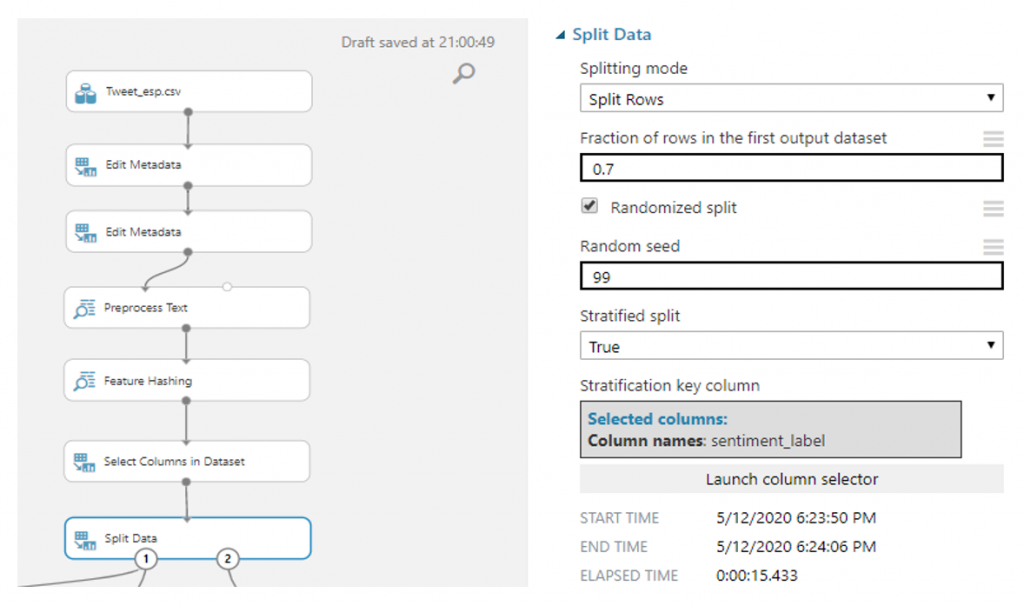Screen dimensions: 1024x606
Task: Click the Fraction of rows input field
Action: pyautogui.click(x=791, y=169)
